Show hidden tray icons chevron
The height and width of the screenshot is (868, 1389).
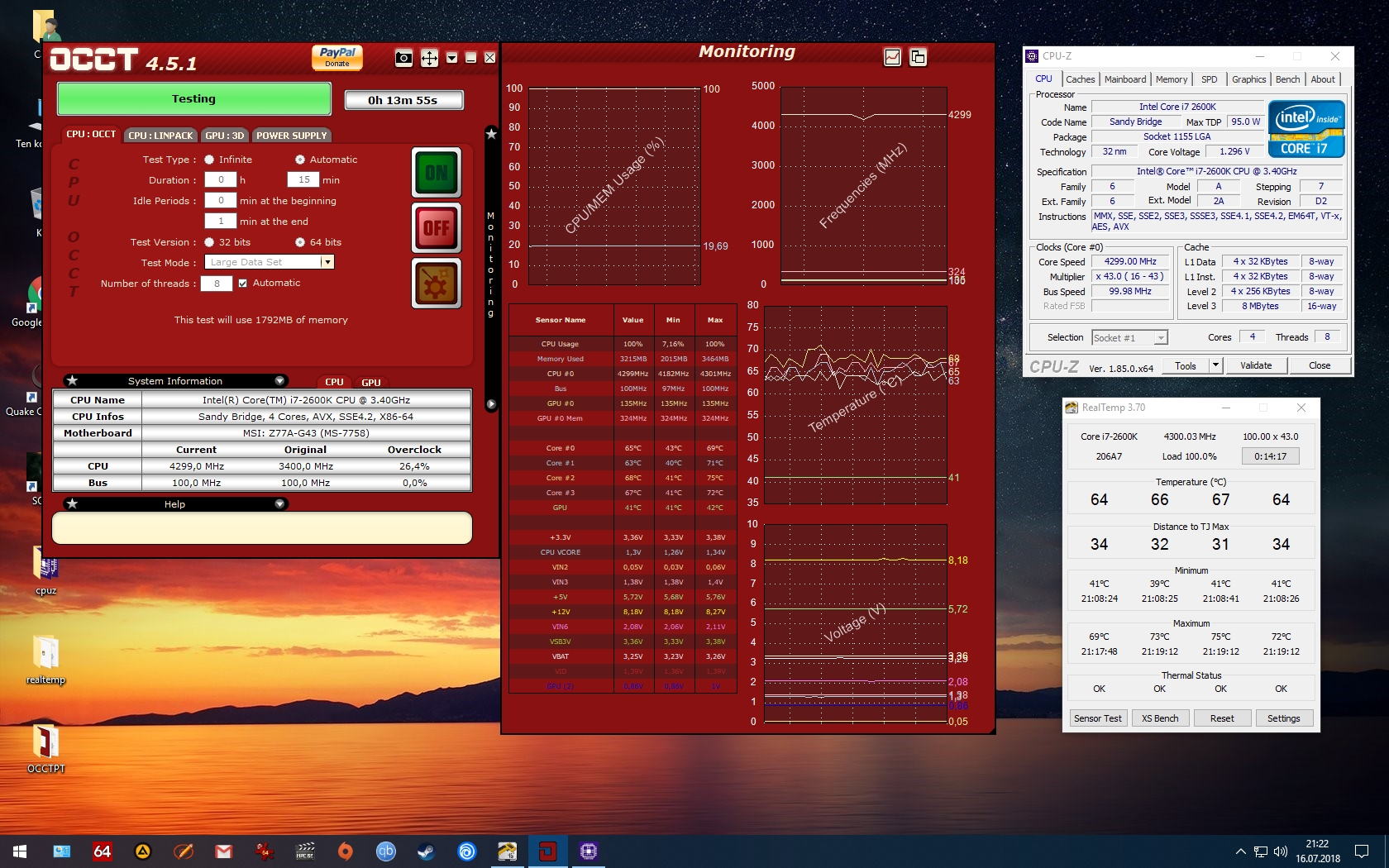tap(1240, 851)
